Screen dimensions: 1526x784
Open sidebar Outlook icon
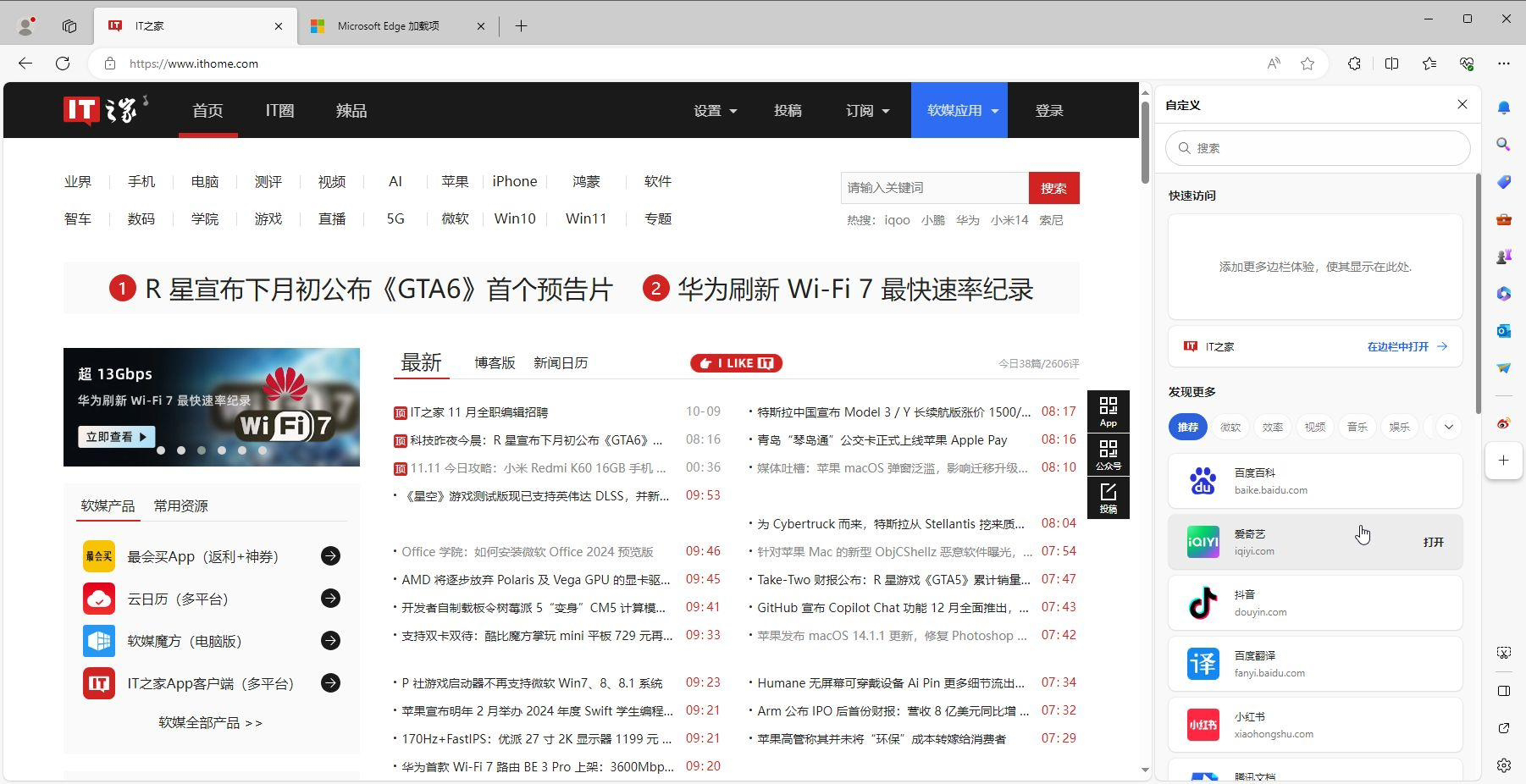pyautogui.click(x=1504, y=331)
